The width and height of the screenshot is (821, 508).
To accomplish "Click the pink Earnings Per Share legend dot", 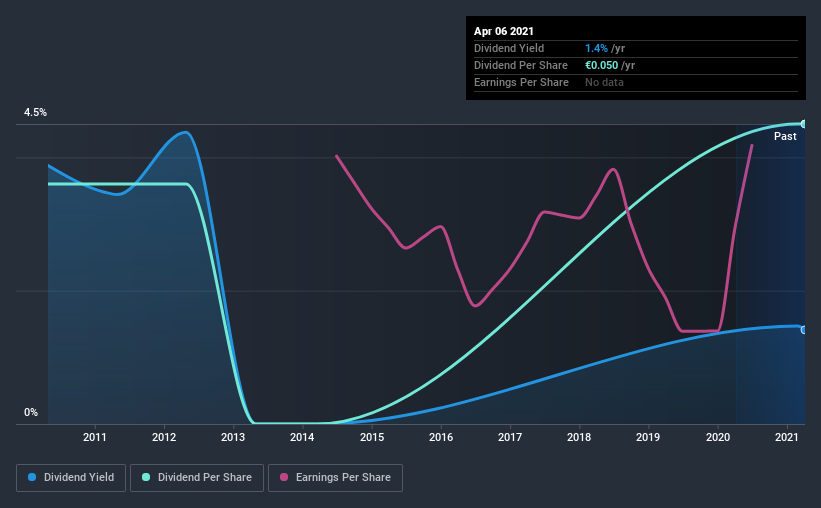I will (x=284, y=477).
